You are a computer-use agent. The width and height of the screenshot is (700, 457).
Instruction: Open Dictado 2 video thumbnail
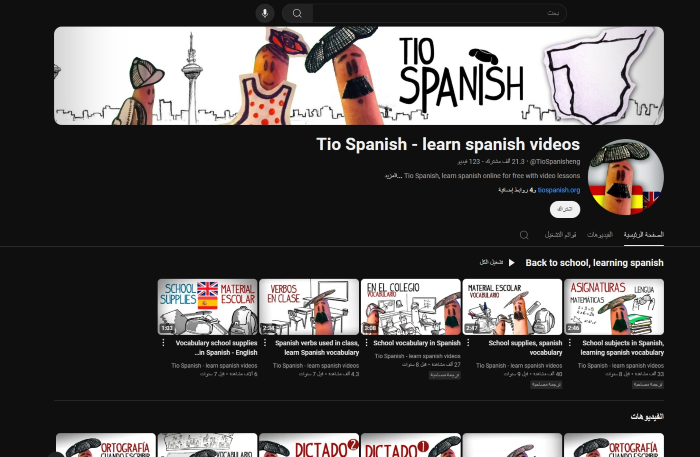click(x=309, y=445)
